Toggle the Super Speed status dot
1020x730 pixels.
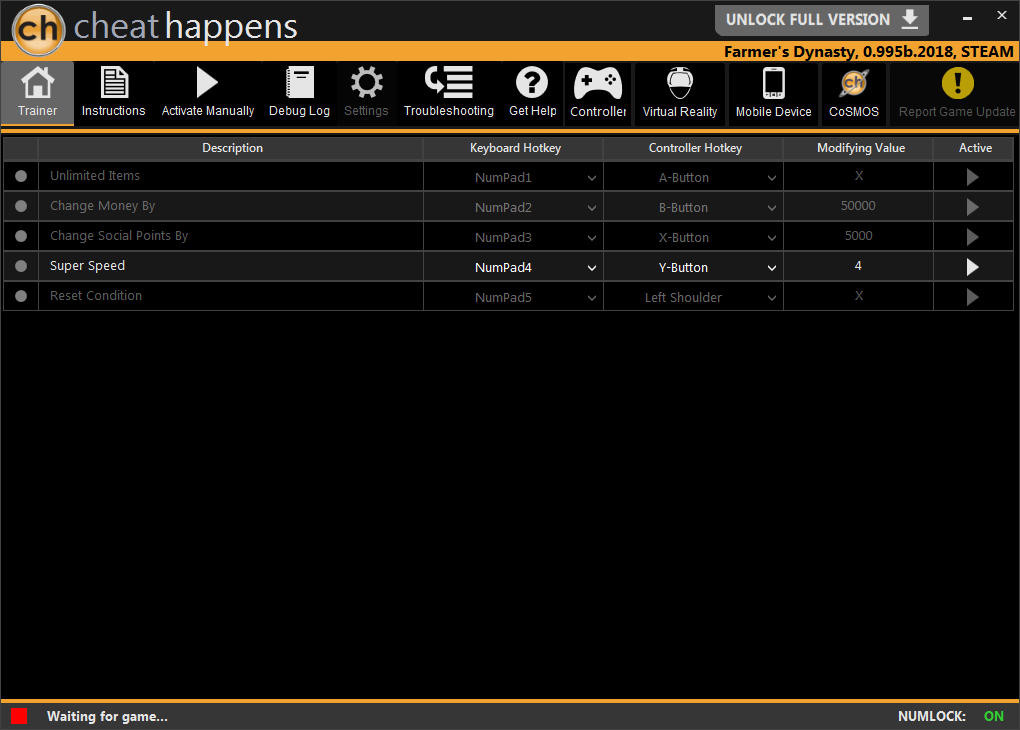21,266
